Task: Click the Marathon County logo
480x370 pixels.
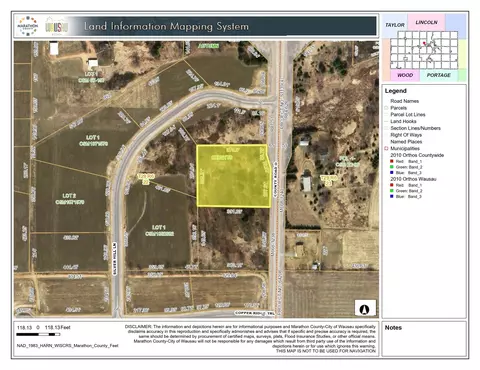Action: click(28, 26)
